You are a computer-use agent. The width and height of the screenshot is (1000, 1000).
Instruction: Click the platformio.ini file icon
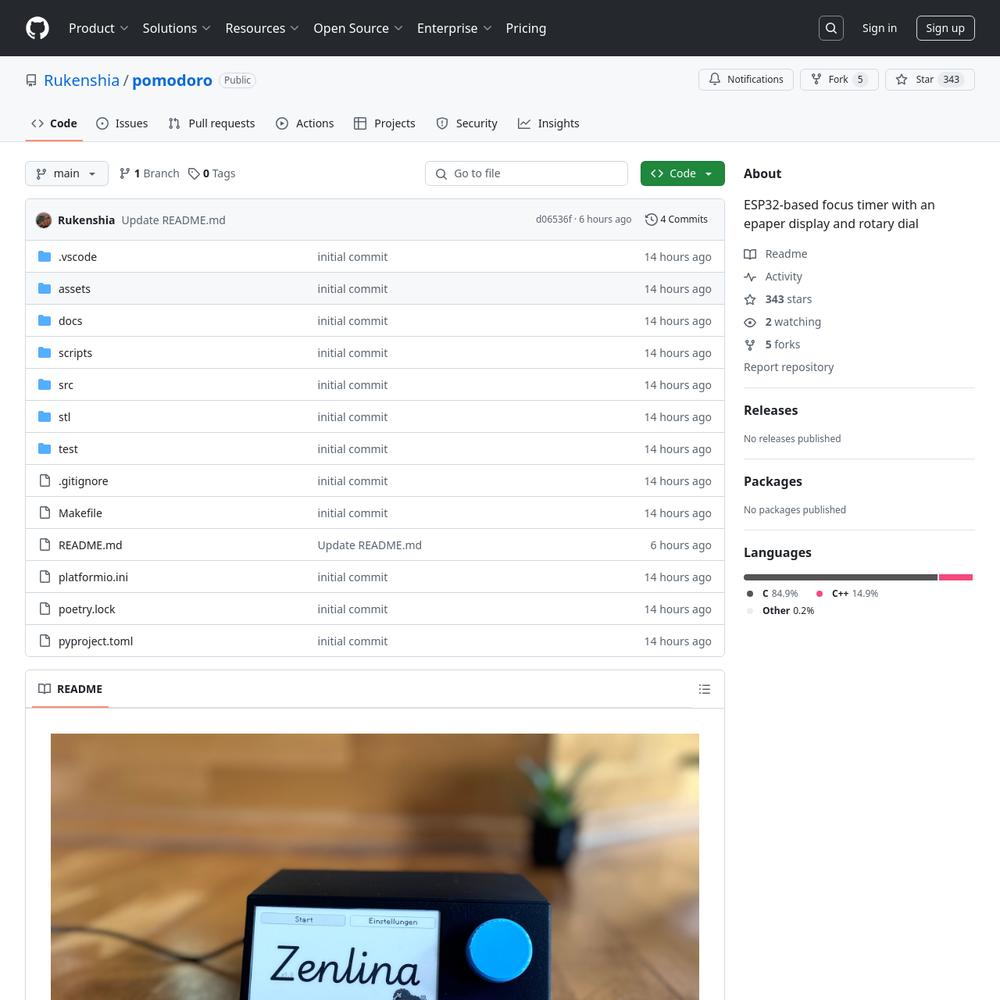point(45,577)
